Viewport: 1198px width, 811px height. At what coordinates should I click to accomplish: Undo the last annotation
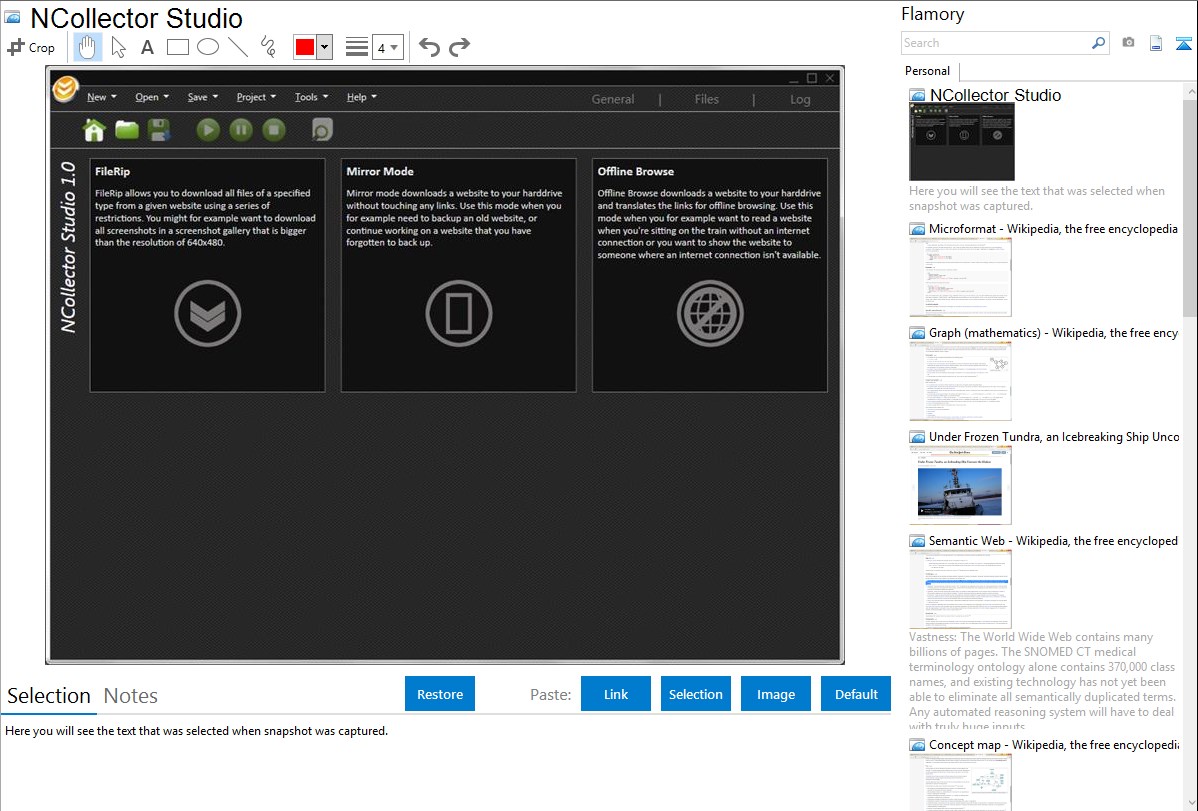pos(429,47)
